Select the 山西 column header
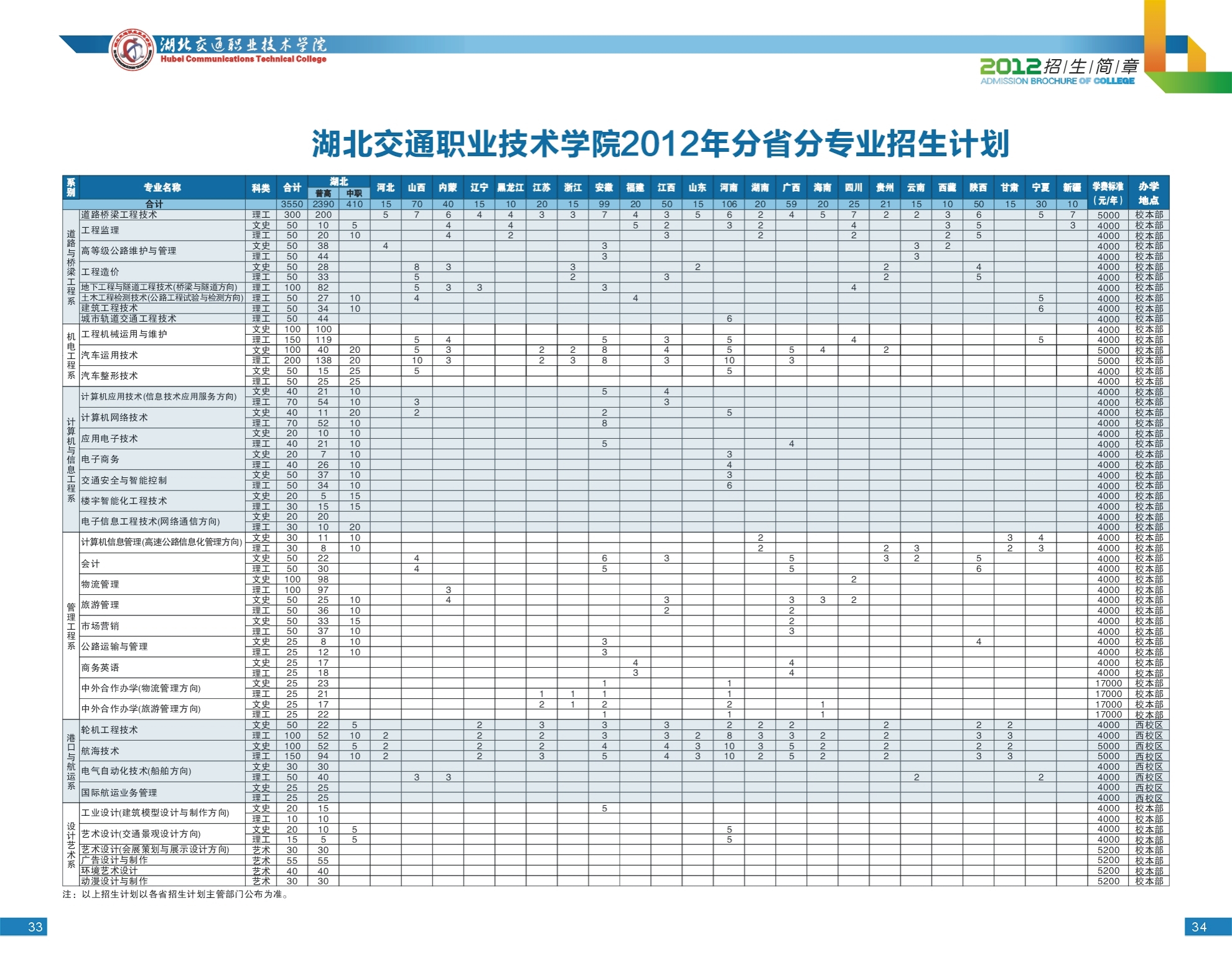 click(417, 187)
